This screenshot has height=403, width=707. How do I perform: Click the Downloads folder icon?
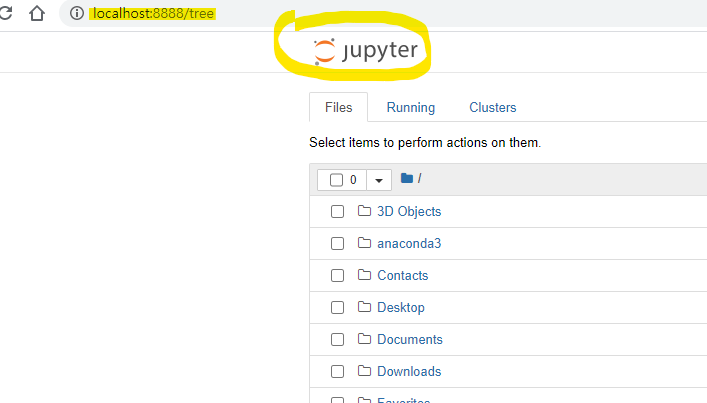pyautogui.click(x=364, y=371)
